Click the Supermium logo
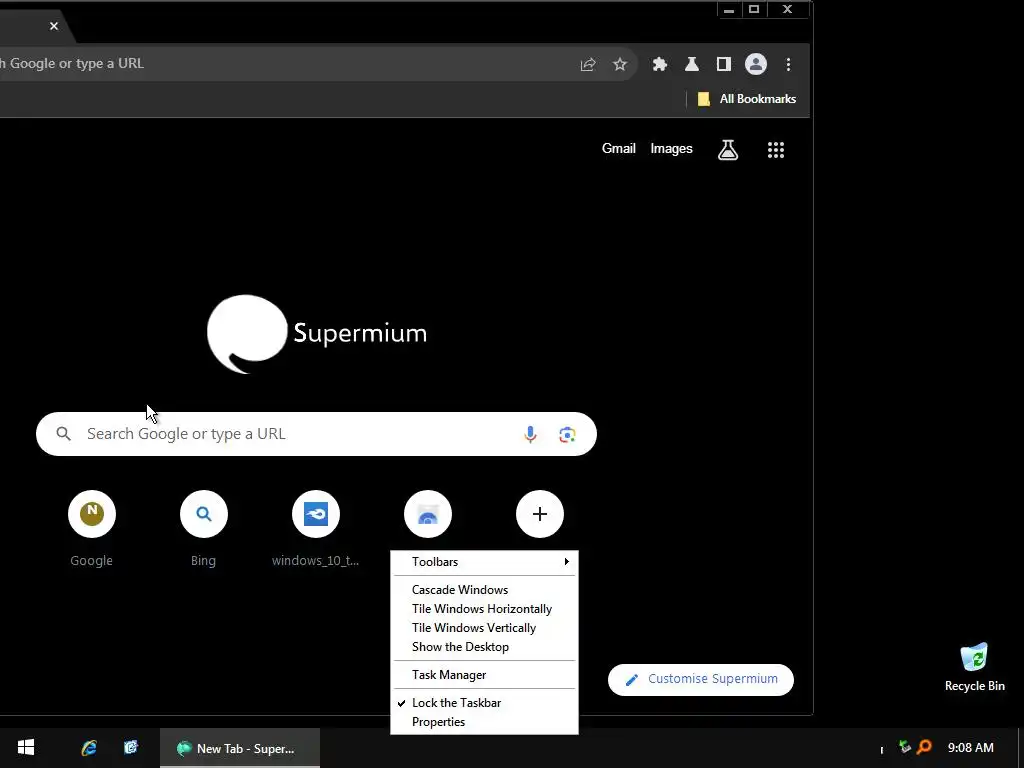The height and width of the screenshot is (768, 1024). click(317, 333)
